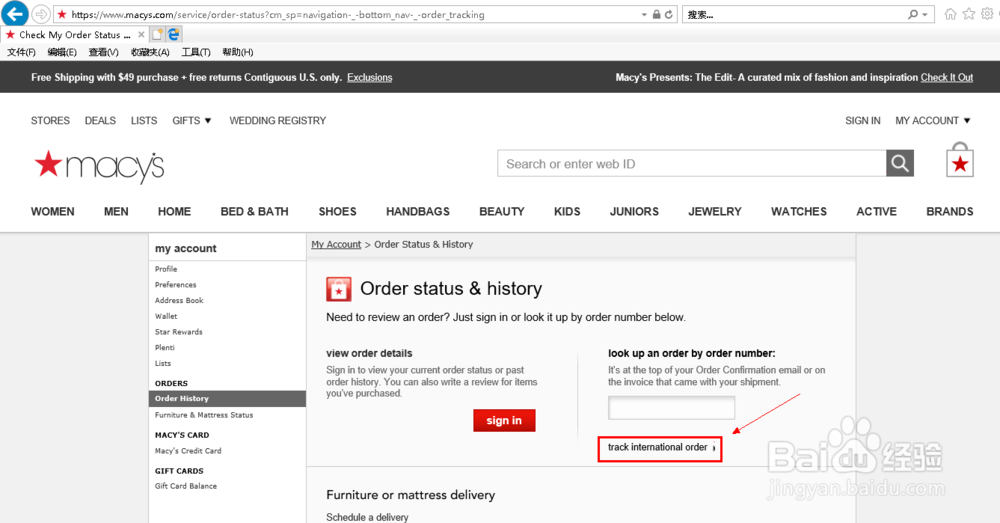Open the 查看(V) menu
The image size is (1000, 523).
tap(103, 52)
